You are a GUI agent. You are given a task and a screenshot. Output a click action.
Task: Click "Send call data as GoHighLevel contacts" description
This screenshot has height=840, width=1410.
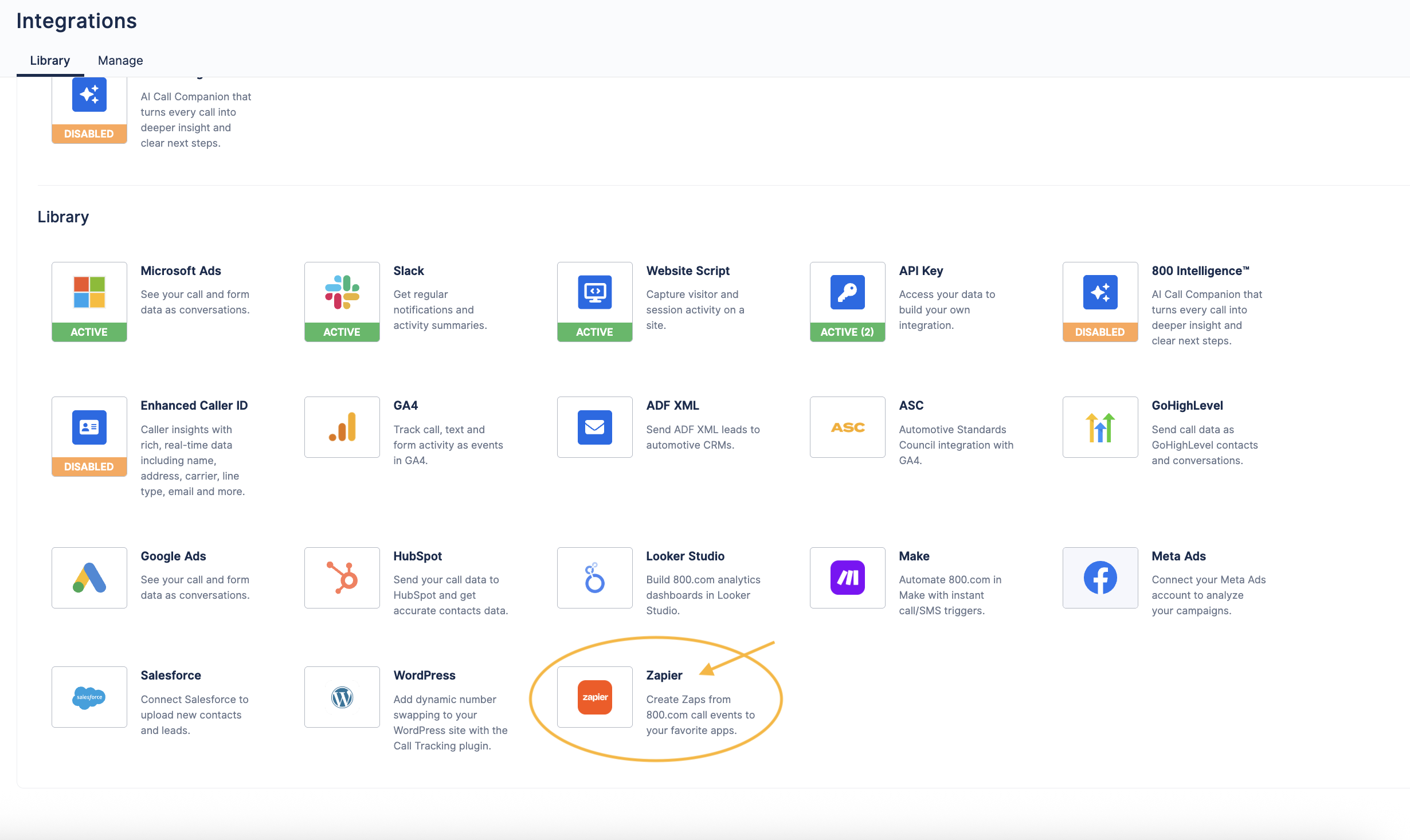click(x=1205, y=445)
